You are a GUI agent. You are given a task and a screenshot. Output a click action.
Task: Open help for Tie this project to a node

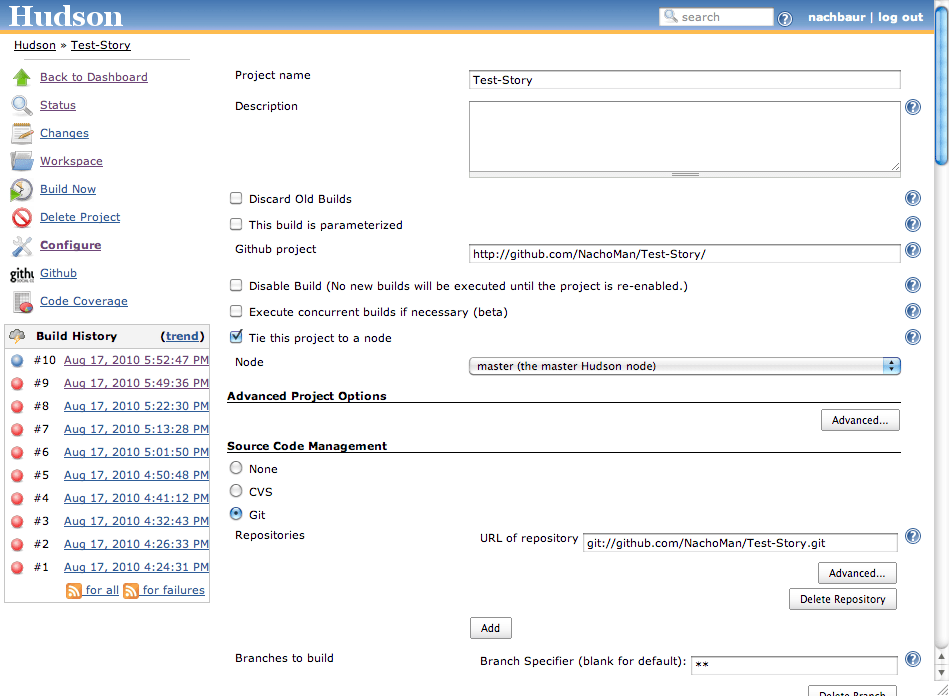[913, 337]
